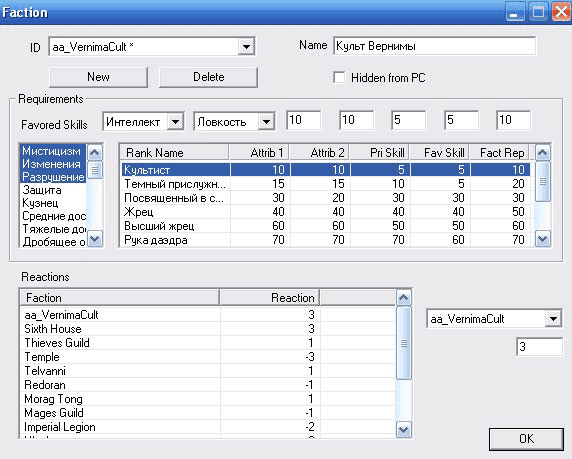
Task: Expand the Интеллект attribute dropdown
Action: point(175,122)
